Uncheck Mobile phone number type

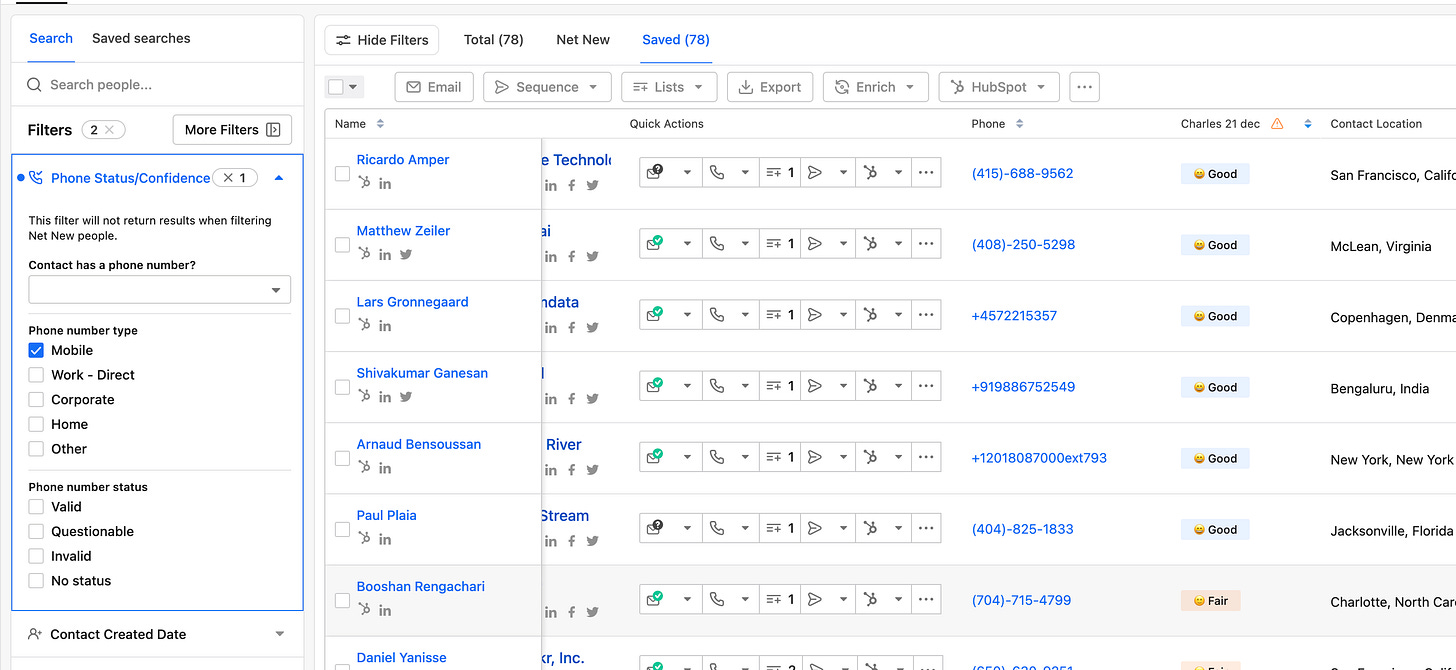(x=36, y=350)
